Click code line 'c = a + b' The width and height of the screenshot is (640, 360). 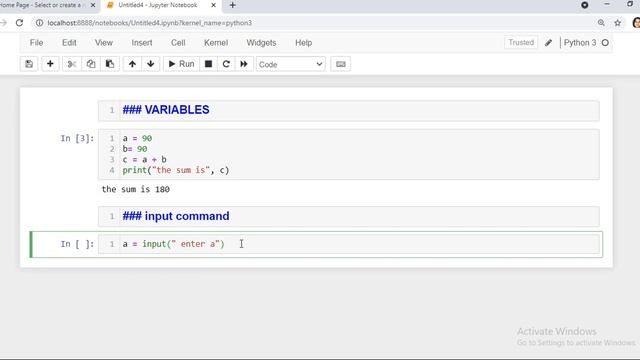coord(144,160)
